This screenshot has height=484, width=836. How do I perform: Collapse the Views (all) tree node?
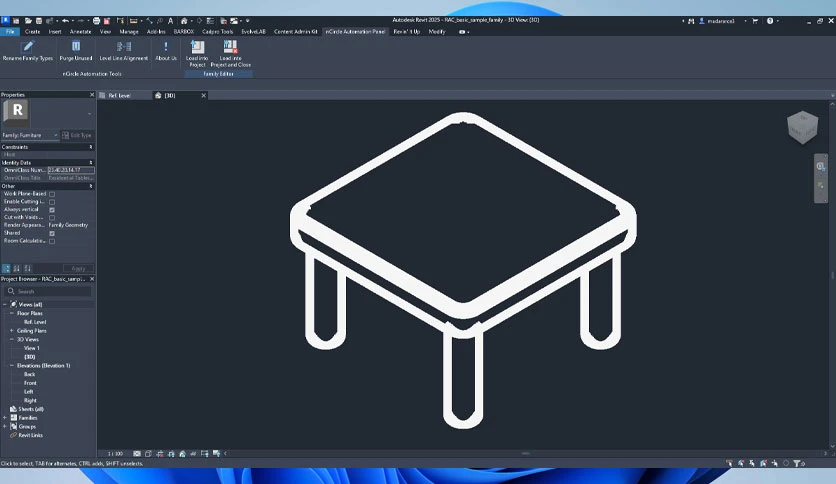[x=5, y=304]
